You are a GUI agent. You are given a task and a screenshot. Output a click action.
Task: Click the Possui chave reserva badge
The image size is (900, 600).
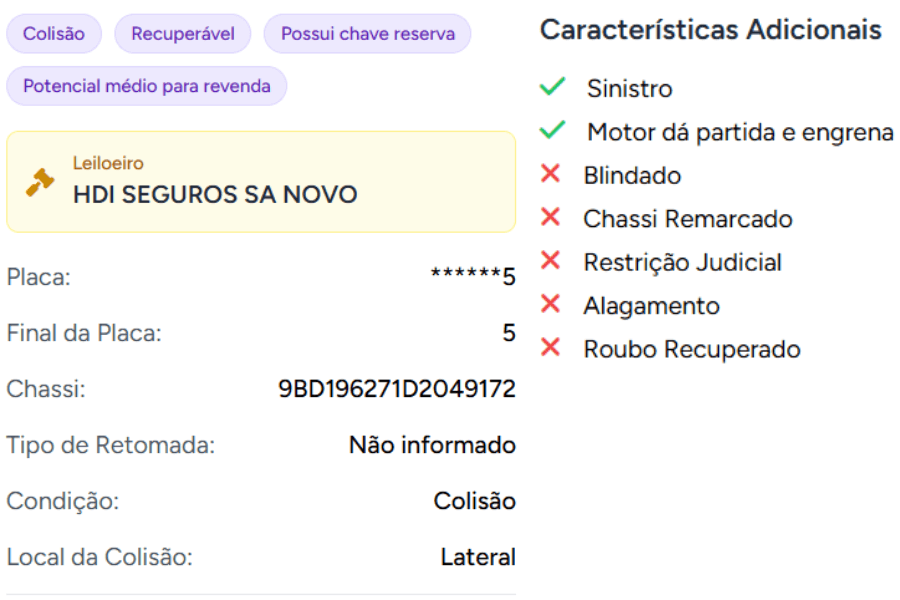[367, 33]
